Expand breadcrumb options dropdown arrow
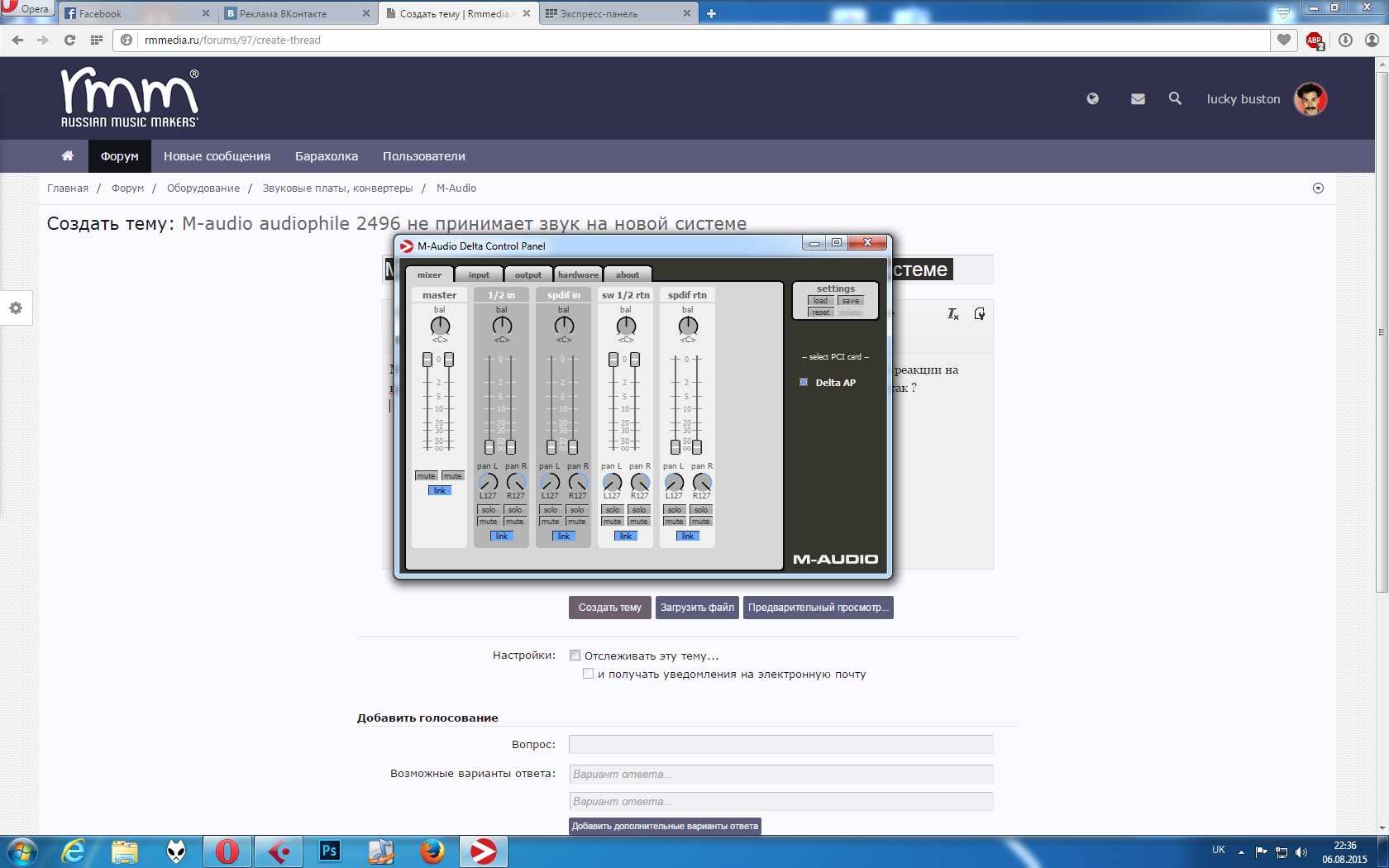The width and height of the screenshot is (1389, 868). click(x=1318, y=188)
